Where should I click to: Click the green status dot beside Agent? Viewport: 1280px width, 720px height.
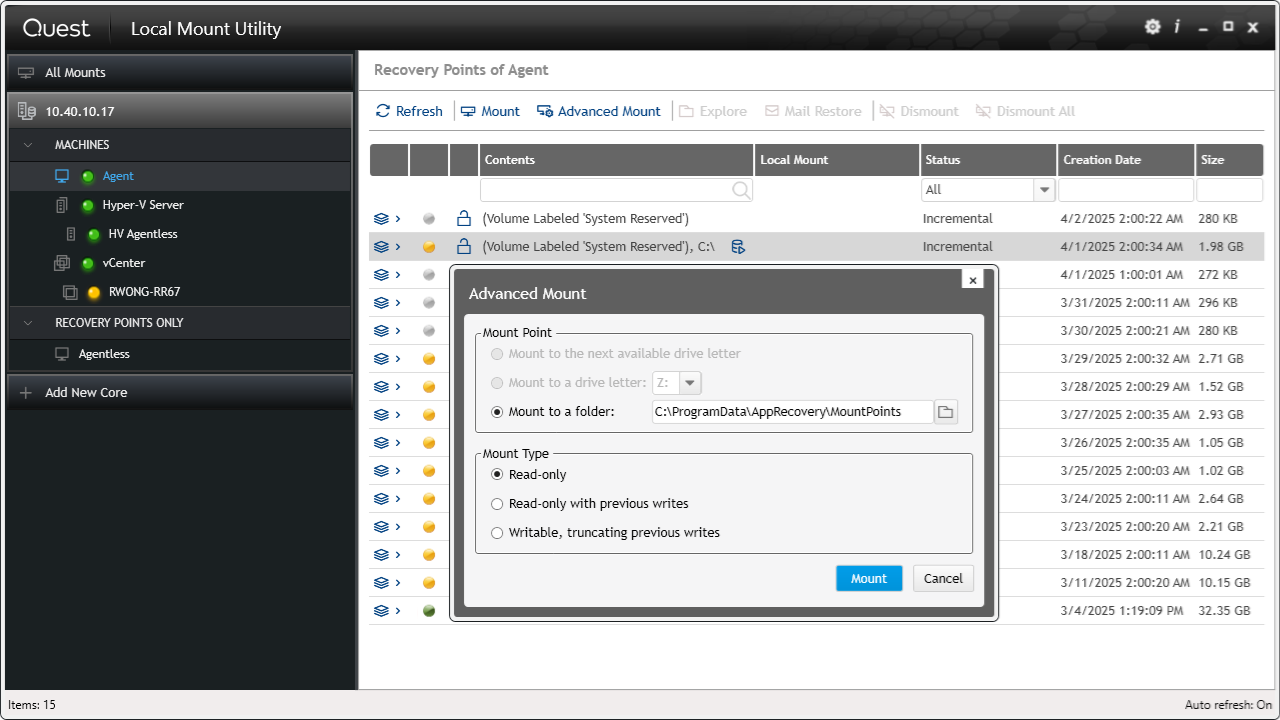tap(88, 177)
